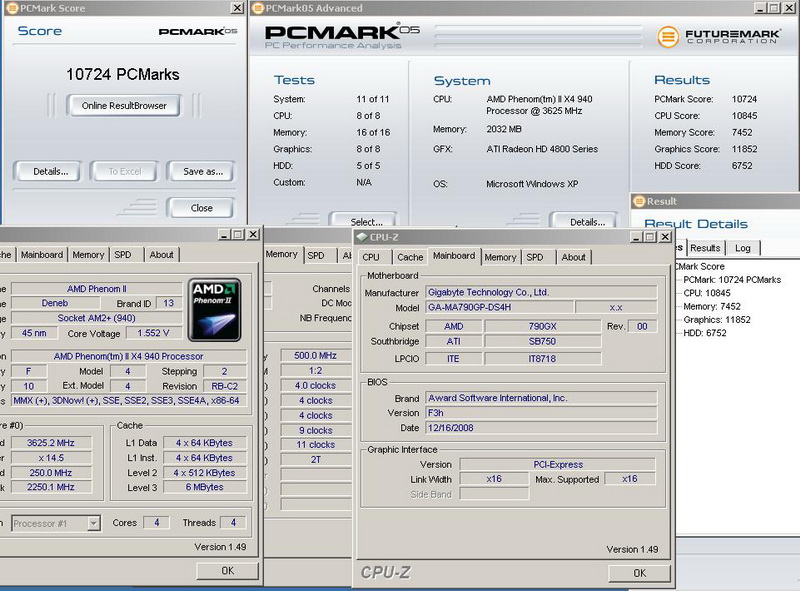Image resolution: width=800 pixels, height=591 pixels.
Task: Click the CPU-Z title bar icon
Action: coord(362,237)
